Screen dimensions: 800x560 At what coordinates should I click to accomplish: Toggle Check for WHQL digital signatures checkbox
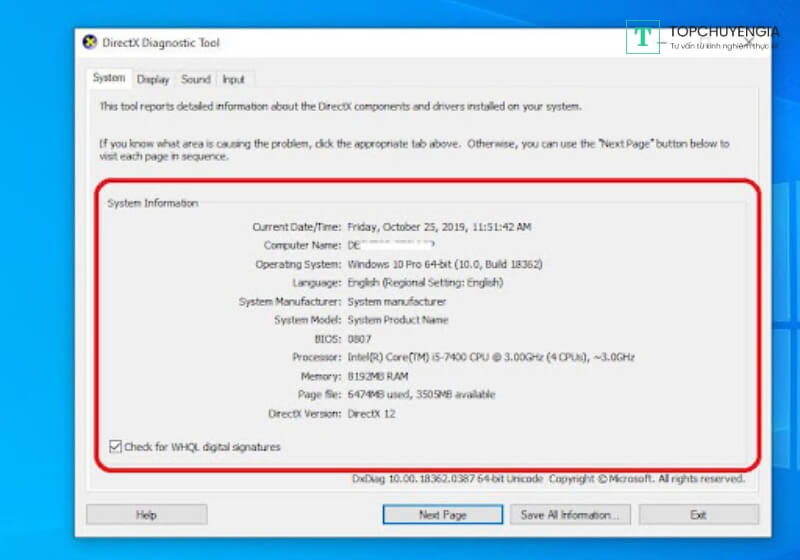click(x=114, y=447)
